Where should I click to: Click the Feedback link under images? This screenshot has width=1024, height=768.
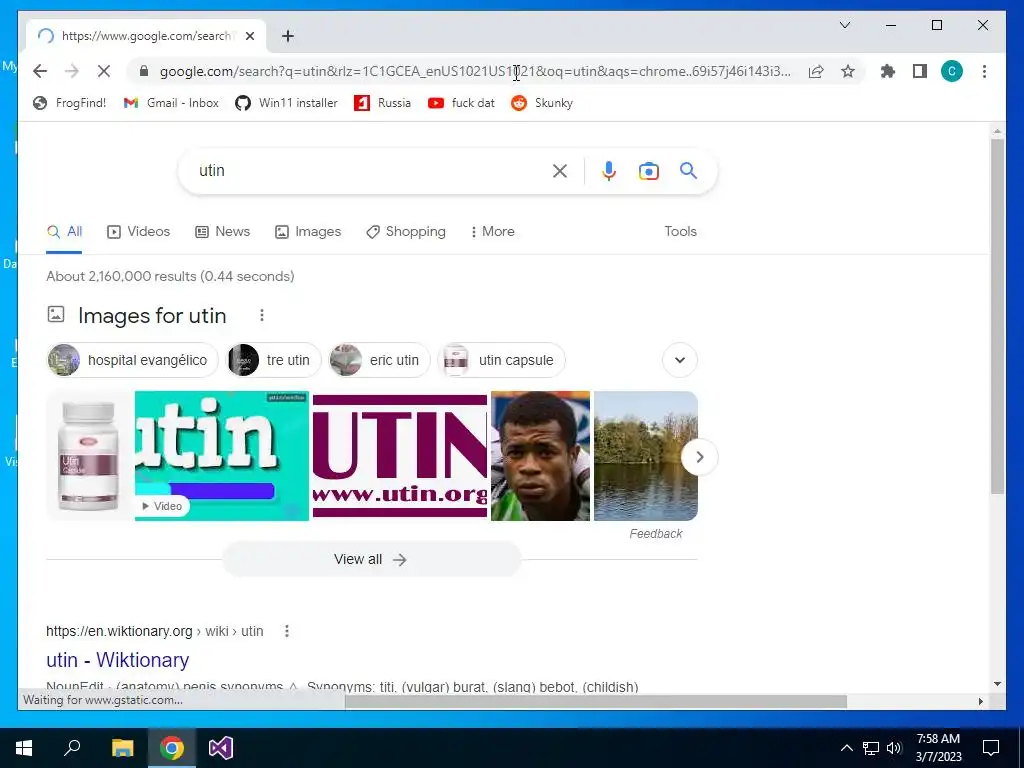pyautogui.click(x=656, y=534)
